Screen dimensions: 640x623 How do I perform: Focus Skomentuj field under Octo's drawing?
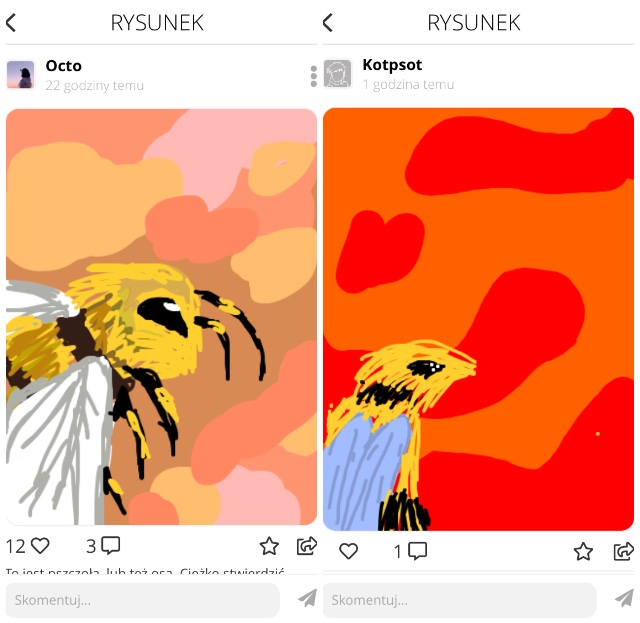[x=143, y=600]
